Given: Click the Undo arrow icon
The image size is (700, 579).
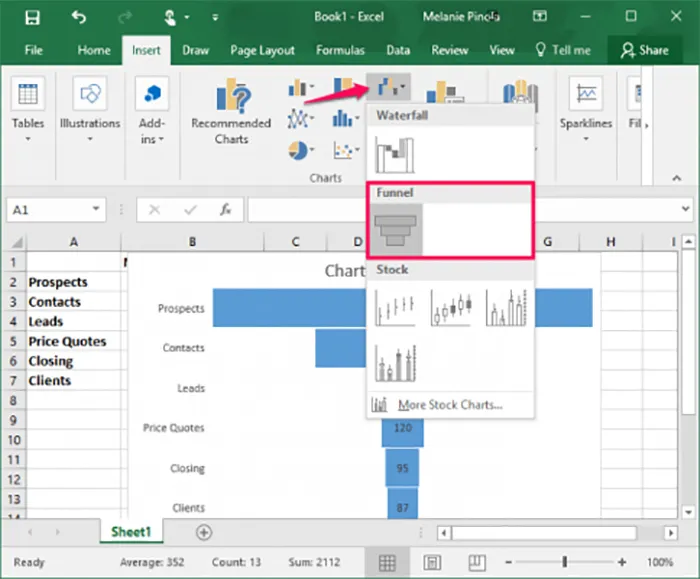Looking at the screenshot, I should pyautogui.click(x=80, y=17).
